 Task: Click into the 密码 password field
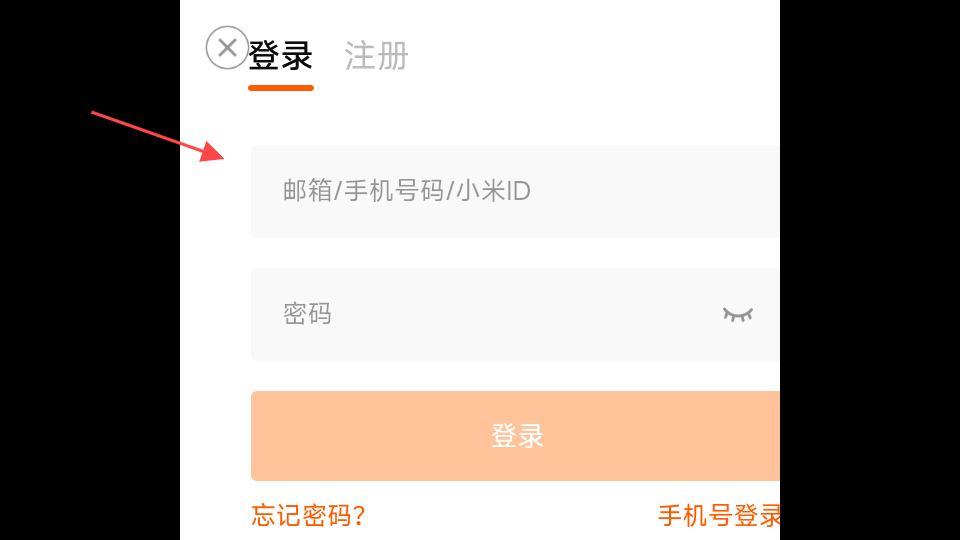click(x=516, y=314)
